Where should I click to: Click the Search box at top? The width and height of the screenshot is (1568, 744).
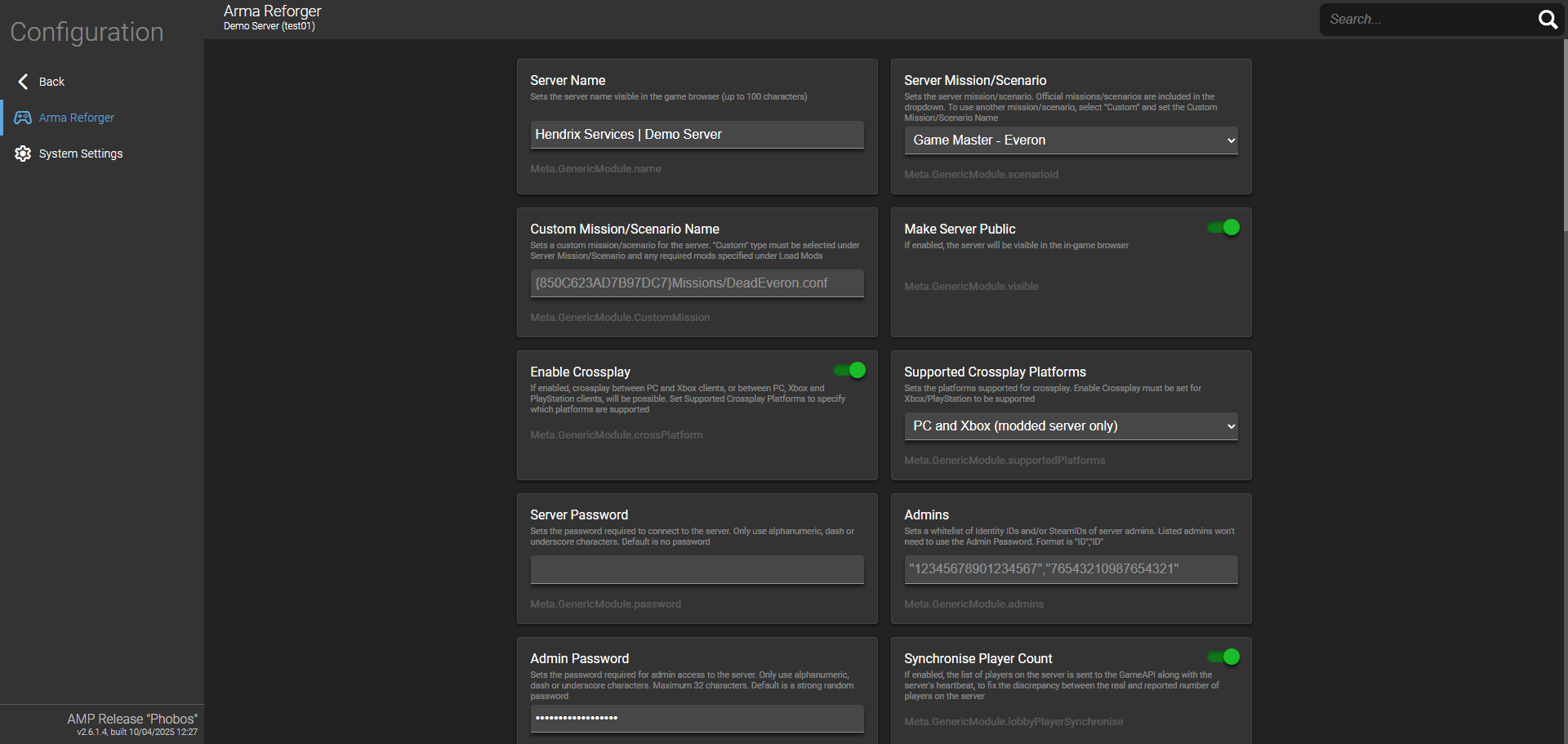click(1429, 19)
